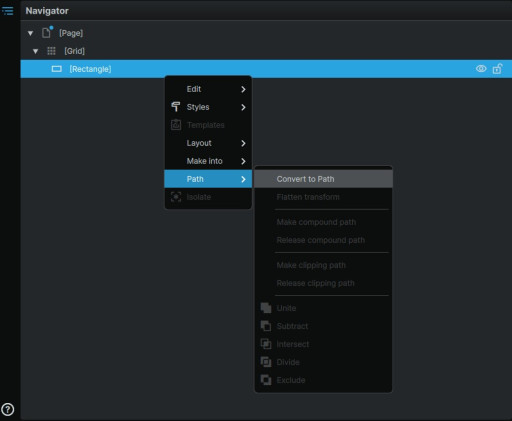Click the Rectangle shape icon
This screenshot has height=421, width=512.
(x=57, y=69)
